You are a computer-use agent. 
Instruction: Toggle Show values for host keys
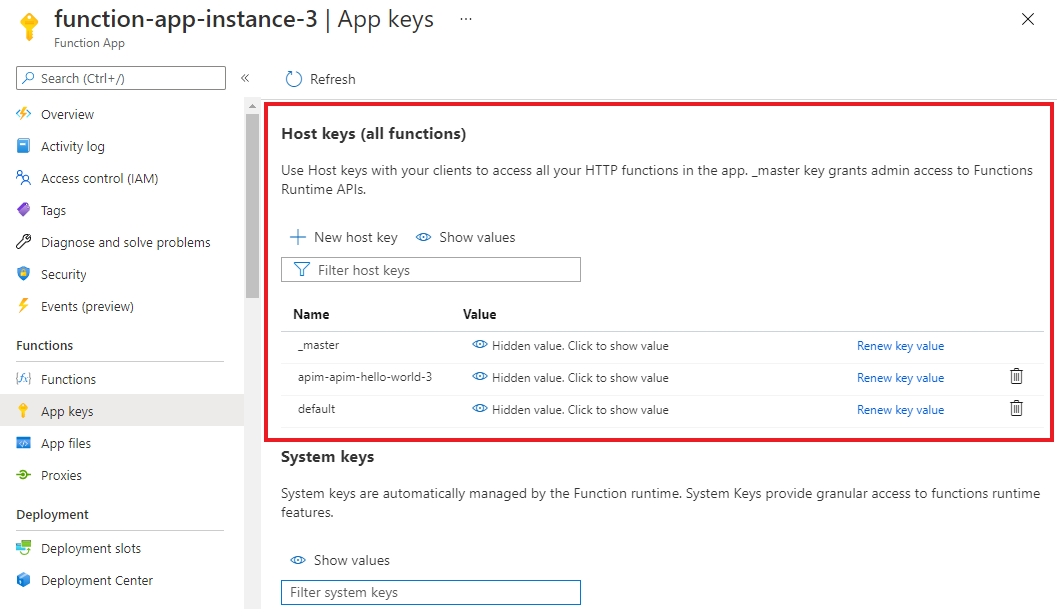pyautogui.click(x=466, y=237)
